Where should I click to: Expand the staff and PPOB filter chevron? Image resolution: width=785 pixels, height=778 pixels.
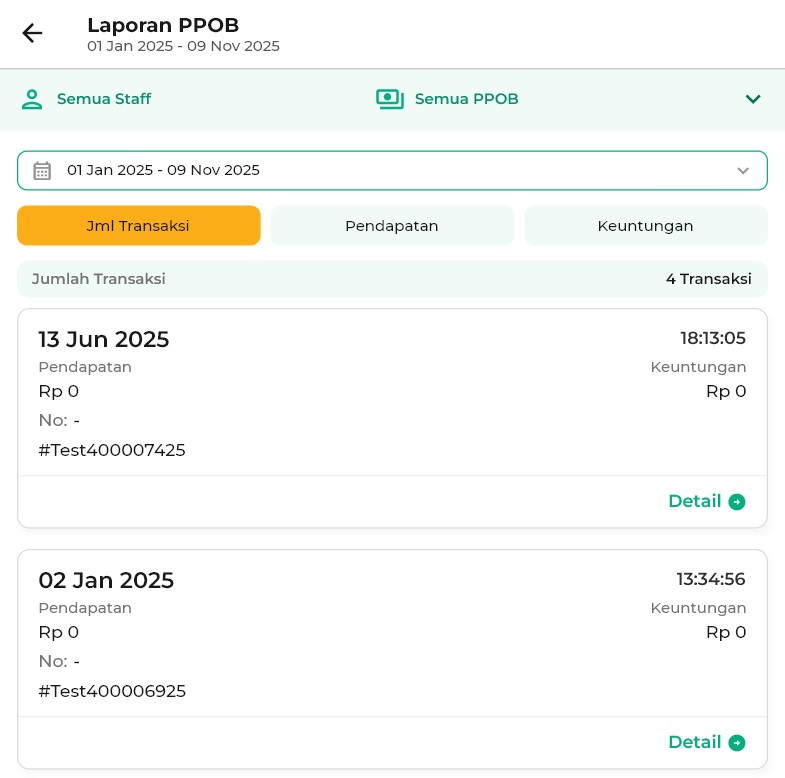[753, 99]
